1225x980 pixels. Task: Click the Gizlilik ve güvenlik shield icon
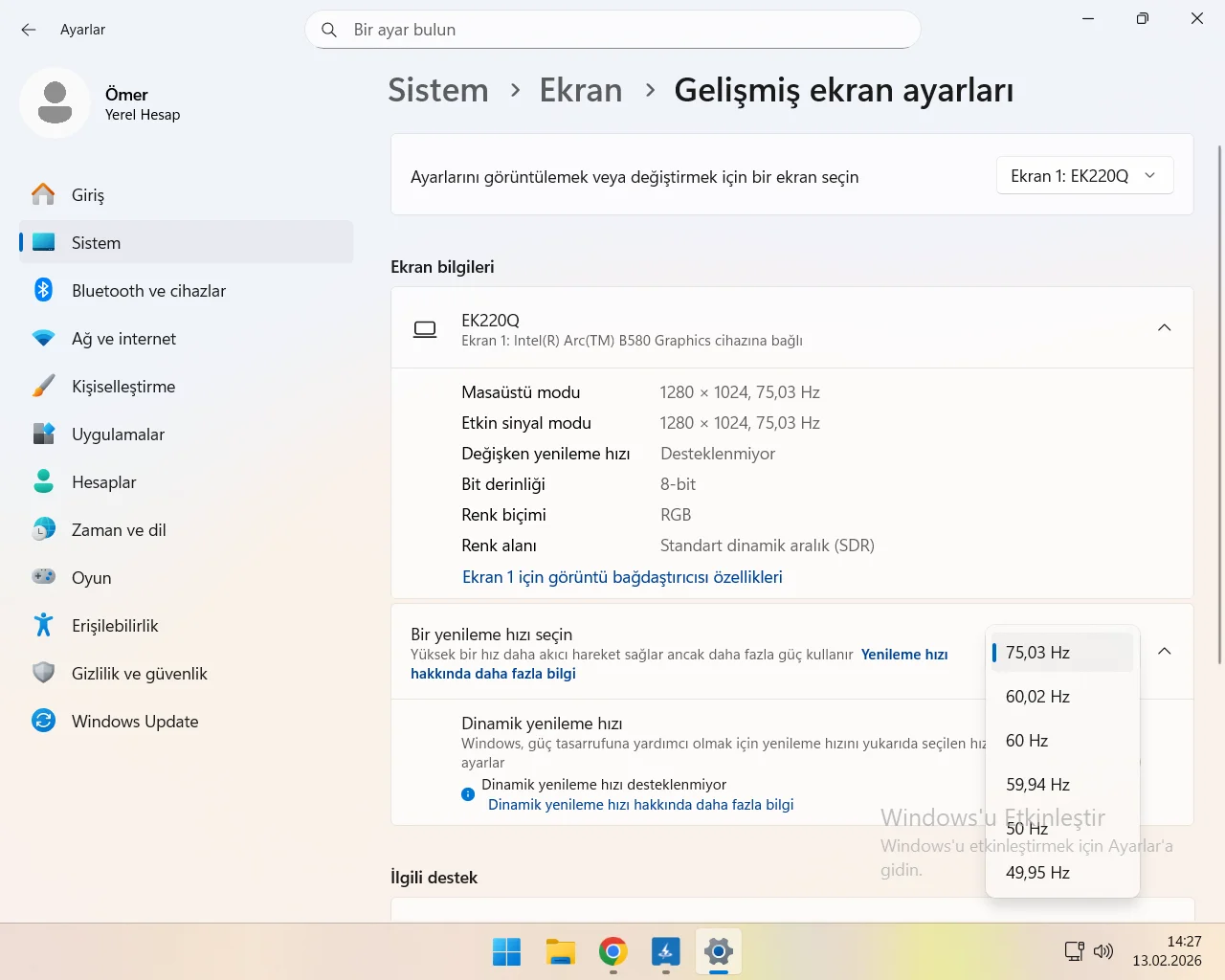coord(43,673)
